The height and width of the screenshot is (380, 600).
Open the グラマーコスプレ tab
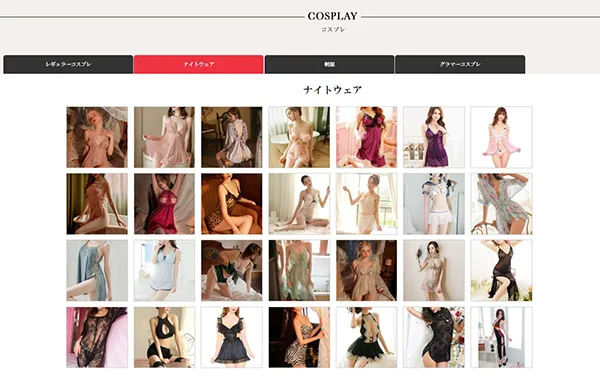pos(460,64)
